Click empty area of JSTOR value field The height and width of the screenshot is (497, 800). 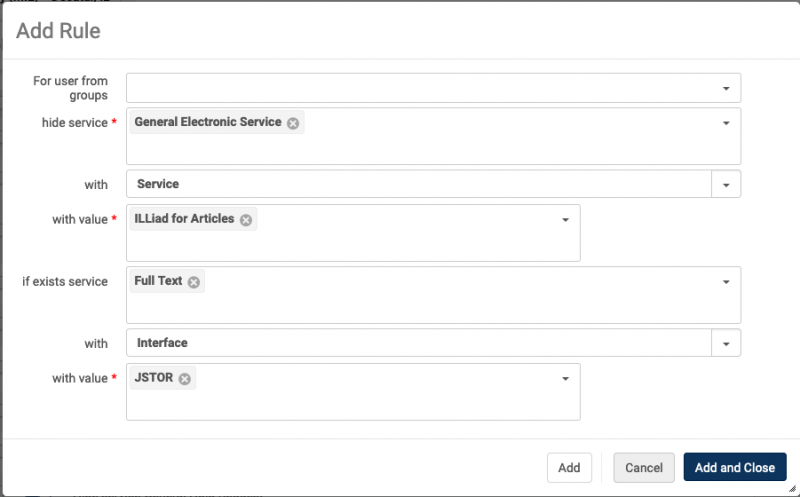353,406
